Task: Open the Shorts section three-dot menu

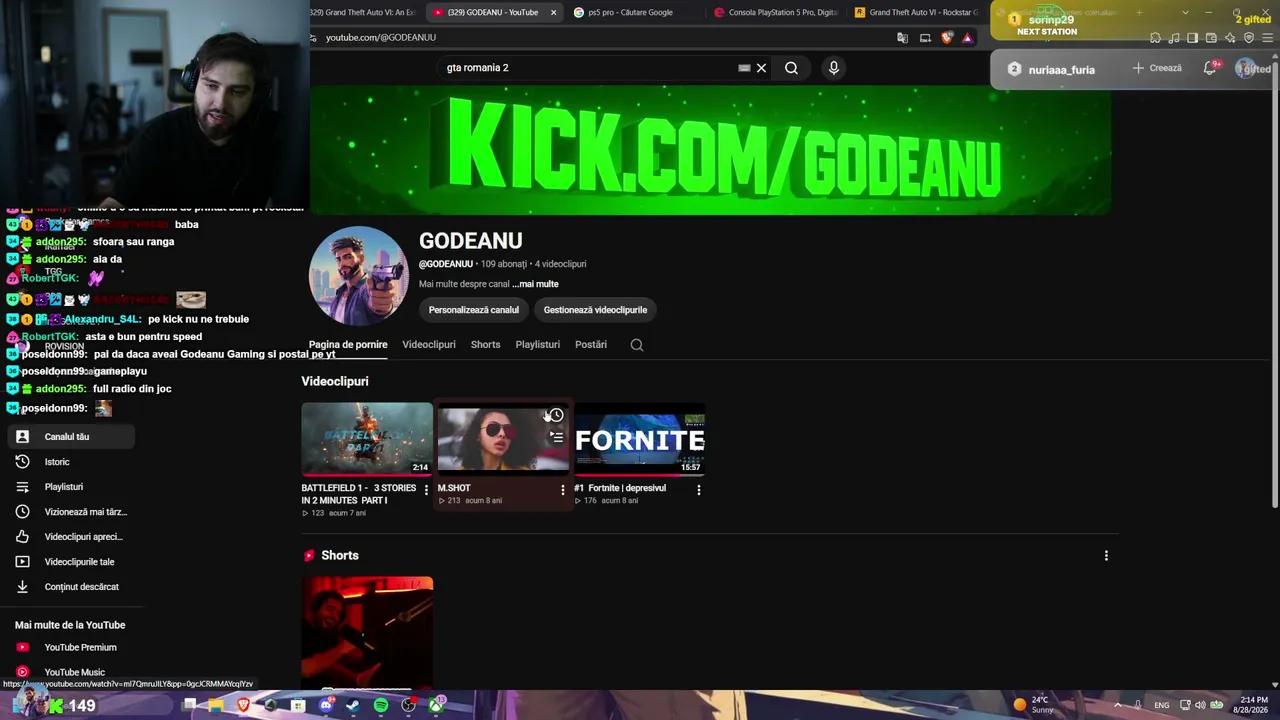Action: (1106, 555)
